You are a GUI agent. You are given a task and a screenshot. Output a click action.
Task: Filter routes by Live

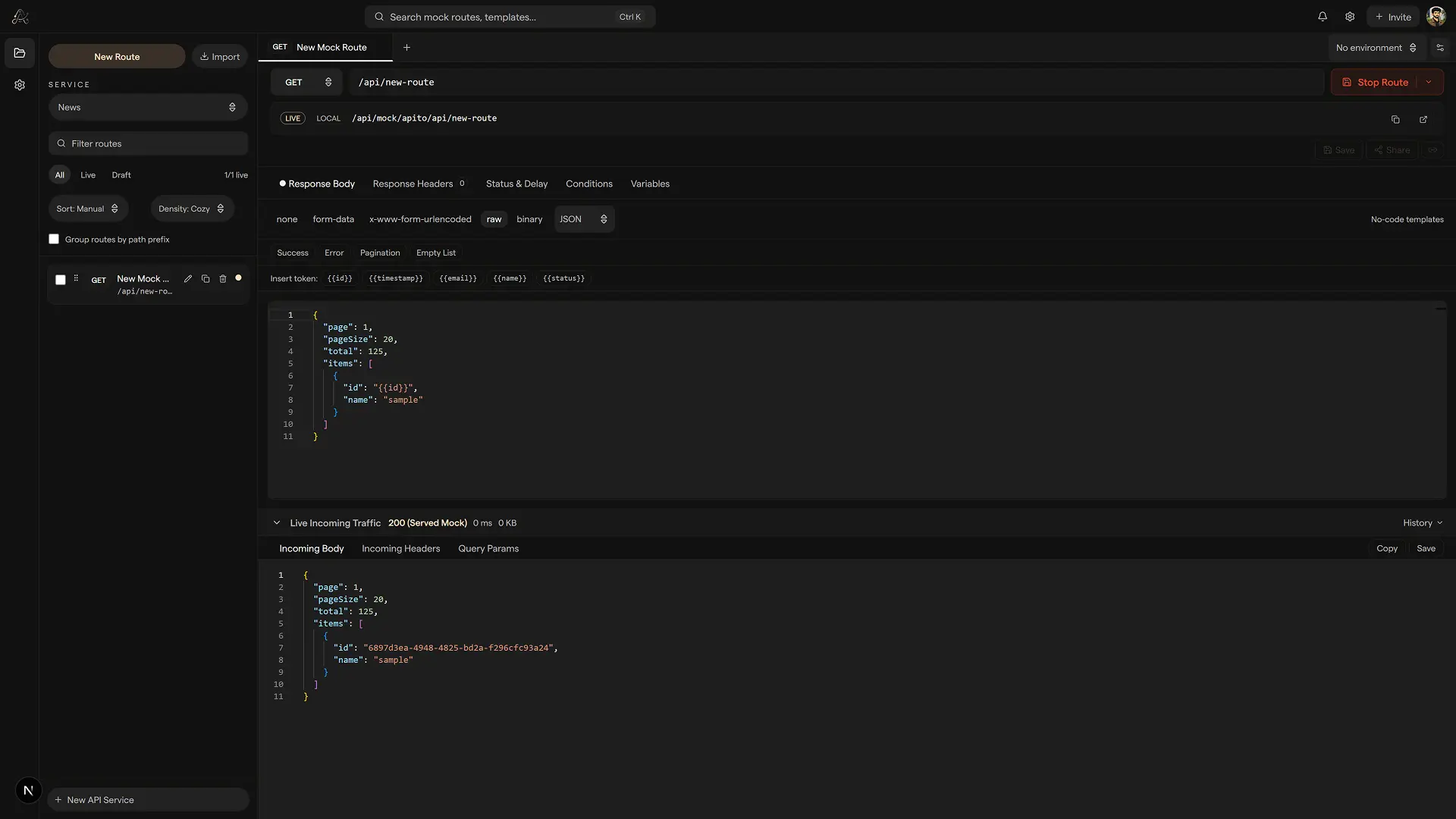pos(88,175)
